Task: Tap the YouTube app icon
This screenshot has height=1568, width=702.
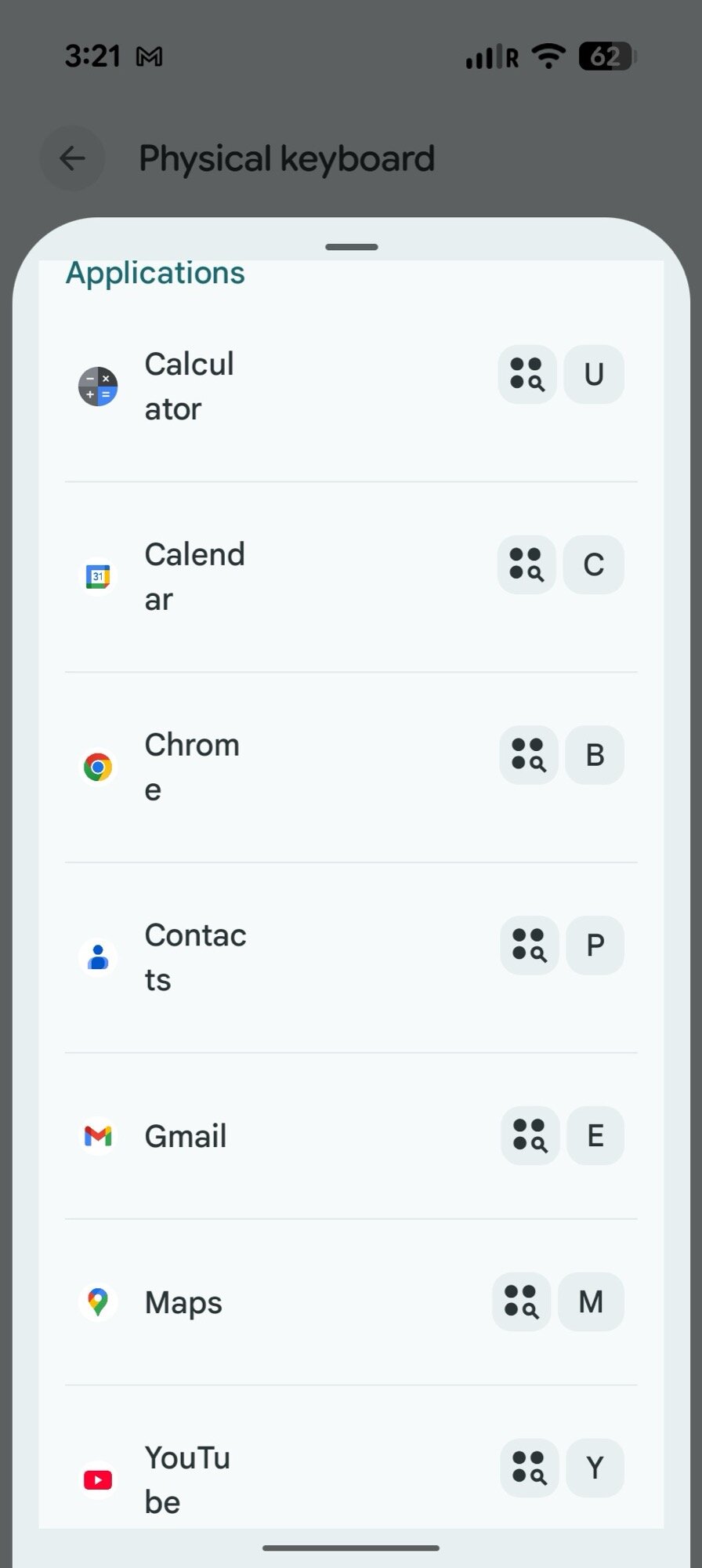Action: coord(98,1479)
